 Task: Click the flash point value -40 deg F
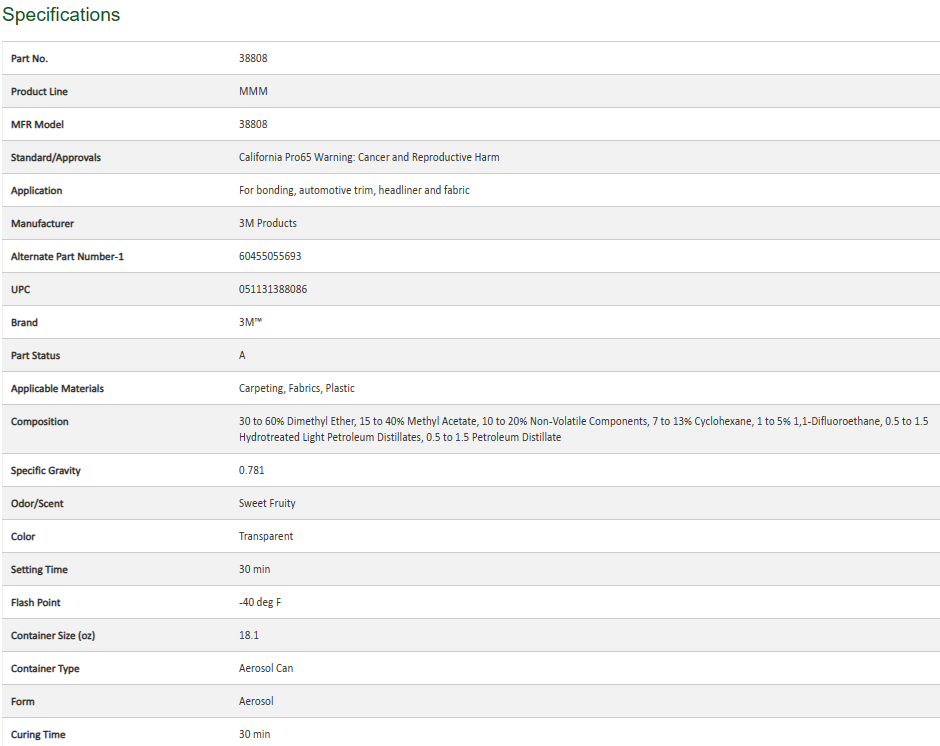(x=260, y=602)
